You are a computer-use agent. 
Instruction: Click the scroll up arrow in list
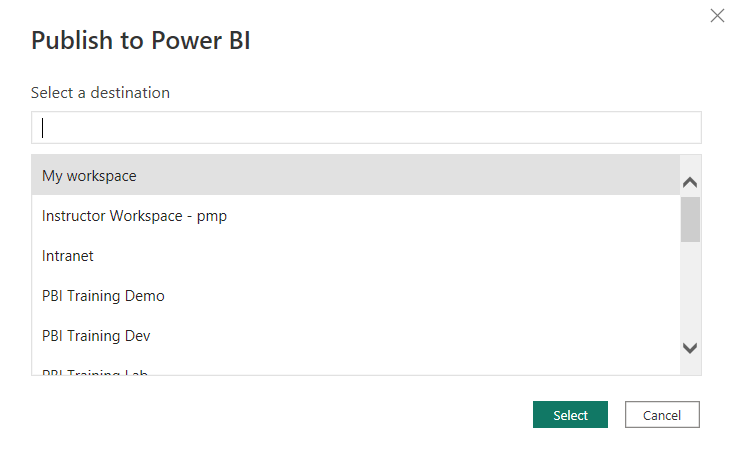coord(690,183)
